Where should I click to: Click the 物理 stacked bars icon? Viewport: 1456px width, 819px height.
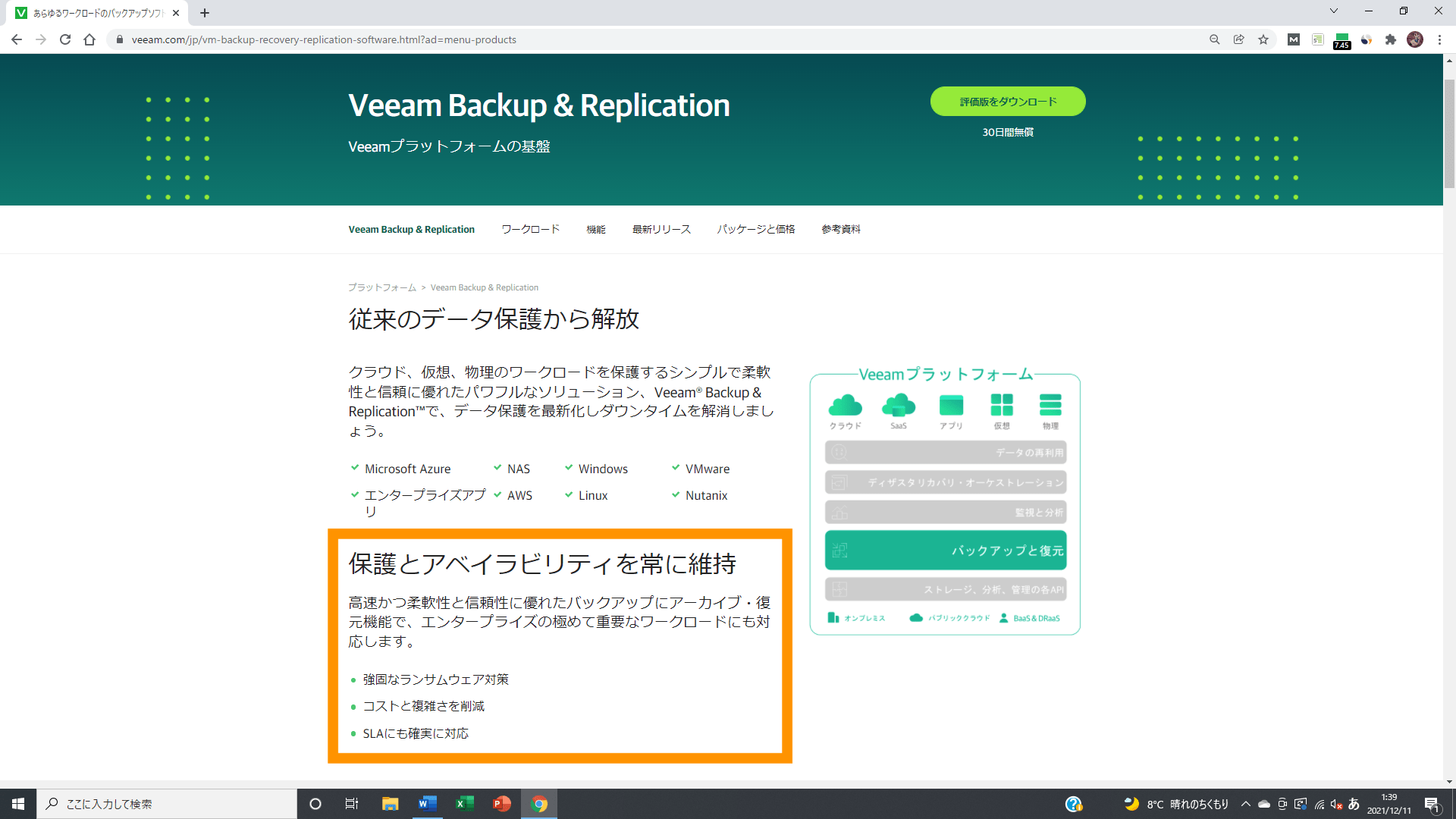(1050, 406)
